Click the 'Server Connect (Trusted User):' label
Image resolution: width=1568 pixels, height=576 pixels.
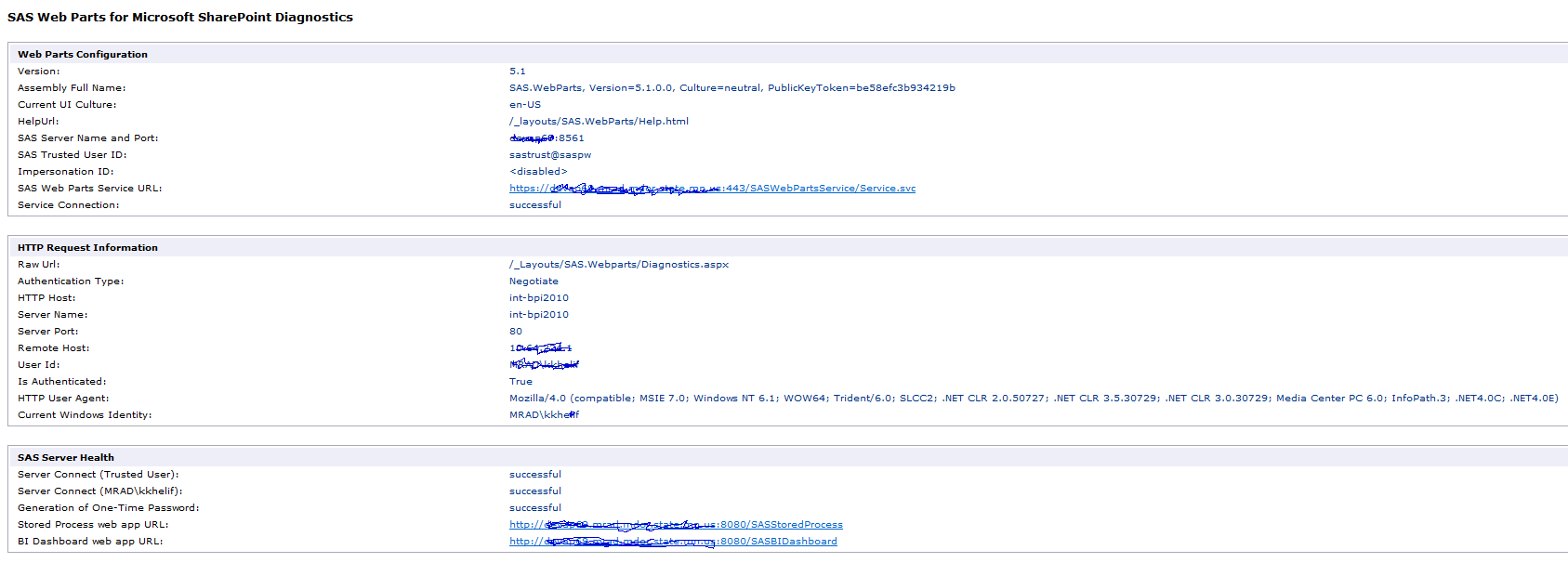pos(98,475)
